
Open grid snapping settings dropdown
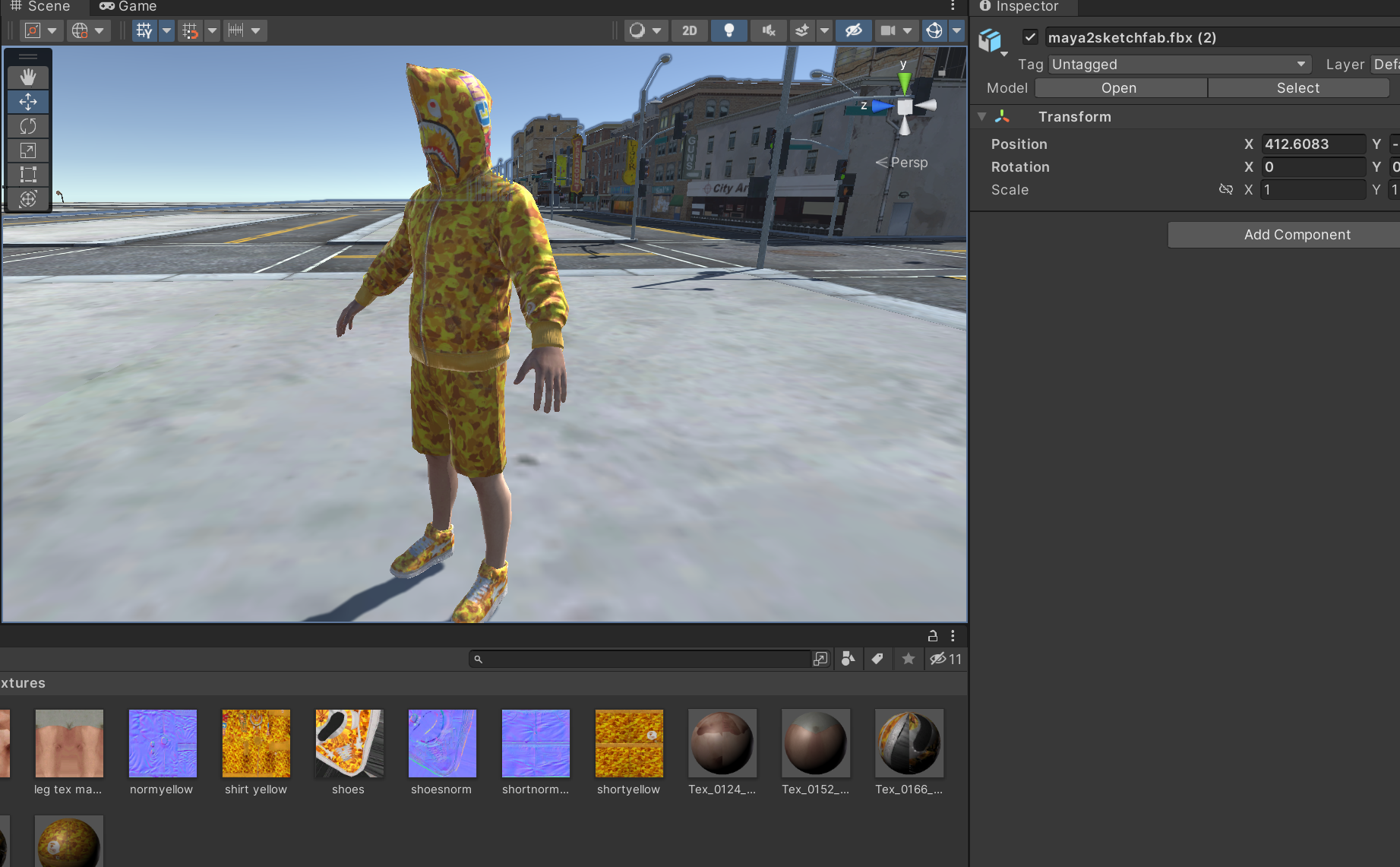coord(213,30)
